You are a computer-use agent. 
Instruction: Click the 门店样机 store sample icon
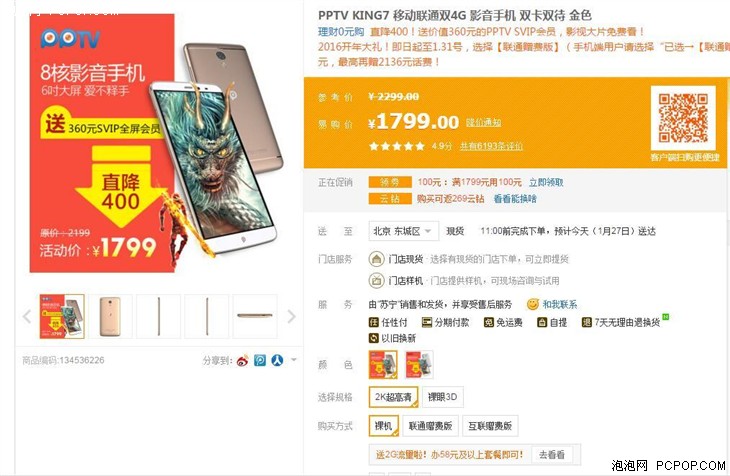(376, 280)
